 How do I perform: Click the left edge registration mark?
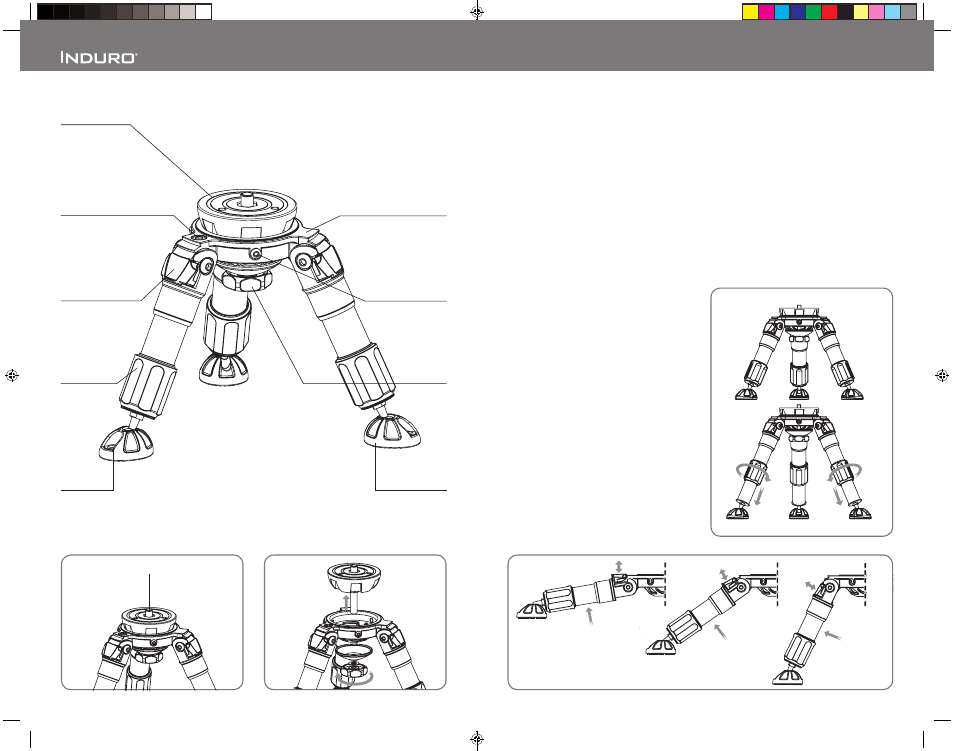(12, 376)
